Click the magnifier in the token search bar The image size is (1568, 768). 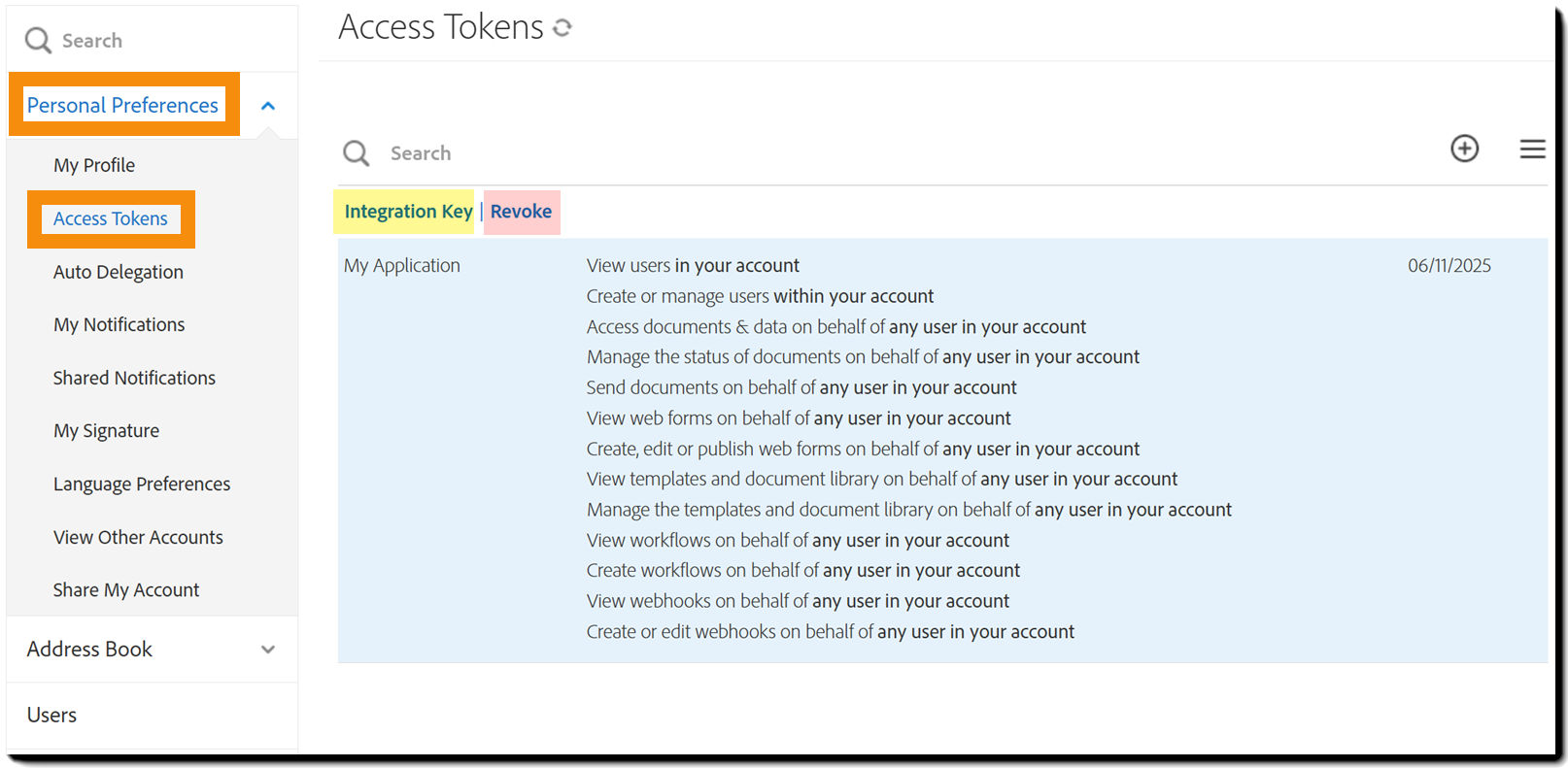pos(356,152)
